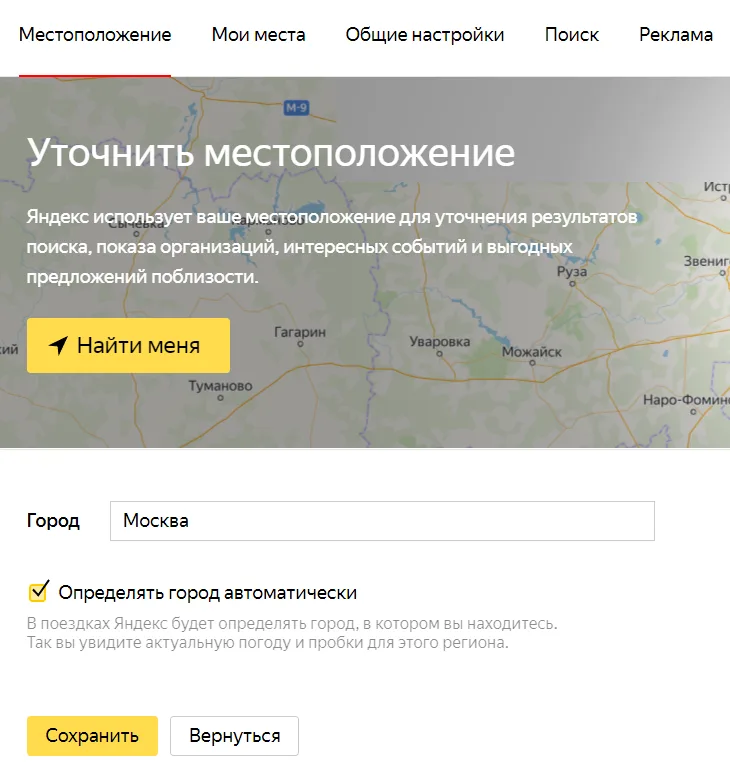Viewport: 730px width, 777px height.
Task: Click the Гагарин city marker on the map
Action: [x=300, y=344]
